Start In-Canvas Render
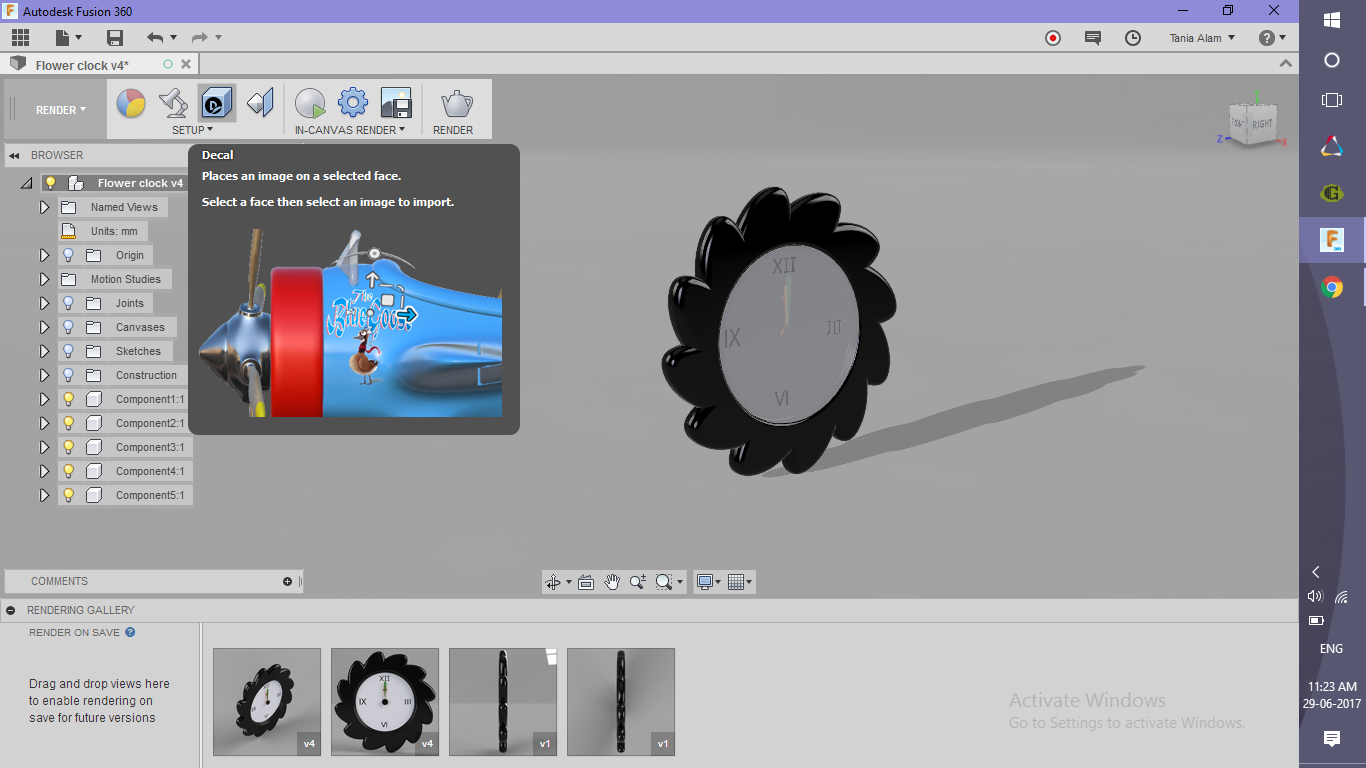1366x768 pixels. pyautogui.click(x=310, y=103)
